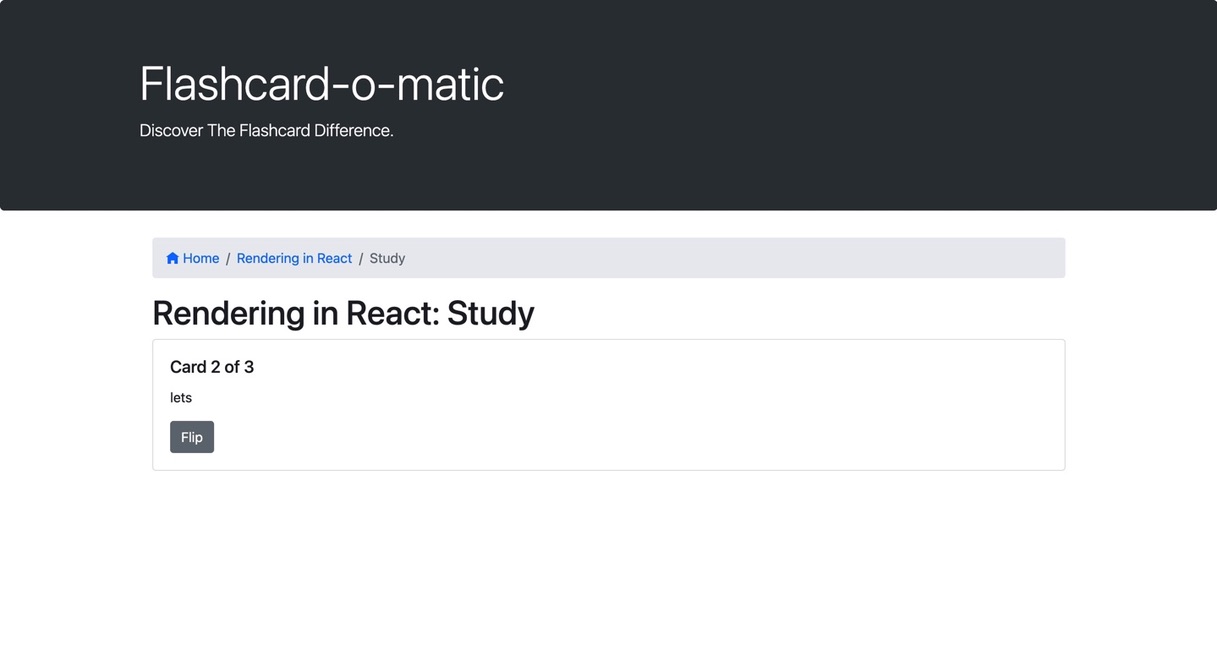Click the house icon in the breadcrumb
This screenshot has height=645, width=1217.
[x=172, y=258]
